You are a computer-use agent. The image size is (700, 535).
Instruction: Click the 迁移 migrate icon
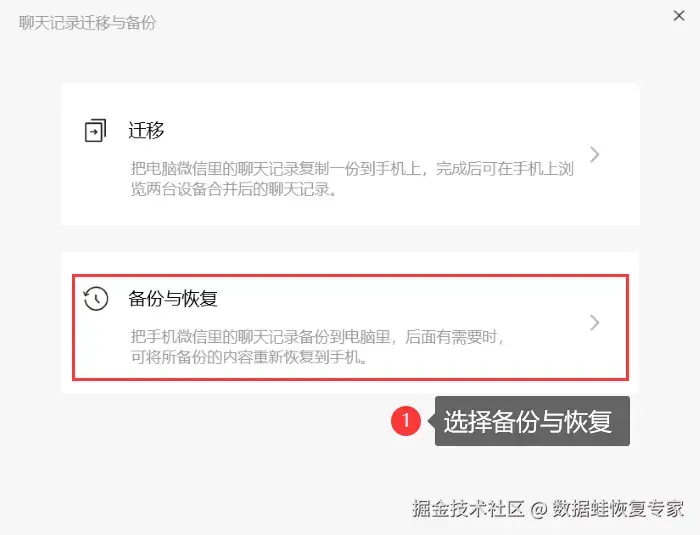pos(96,130)
